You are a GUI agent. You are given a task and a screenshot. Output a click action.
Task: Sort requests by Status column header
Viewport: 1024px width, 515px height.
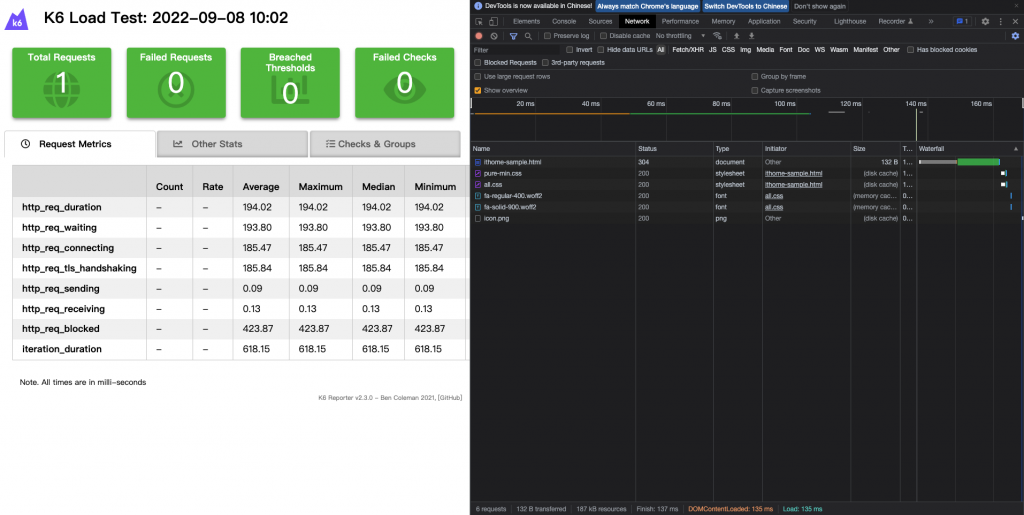(673, 149)
